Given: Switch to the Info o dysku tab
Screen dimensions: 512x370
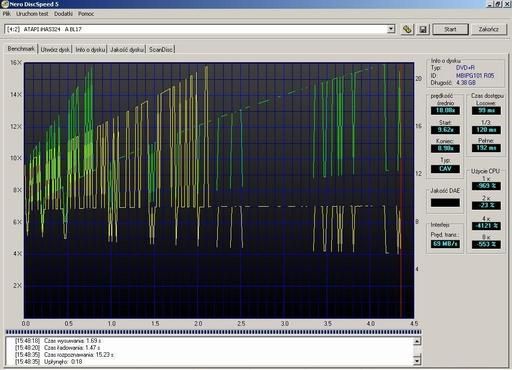Looking at the screenshot, I should click(90, 49).
